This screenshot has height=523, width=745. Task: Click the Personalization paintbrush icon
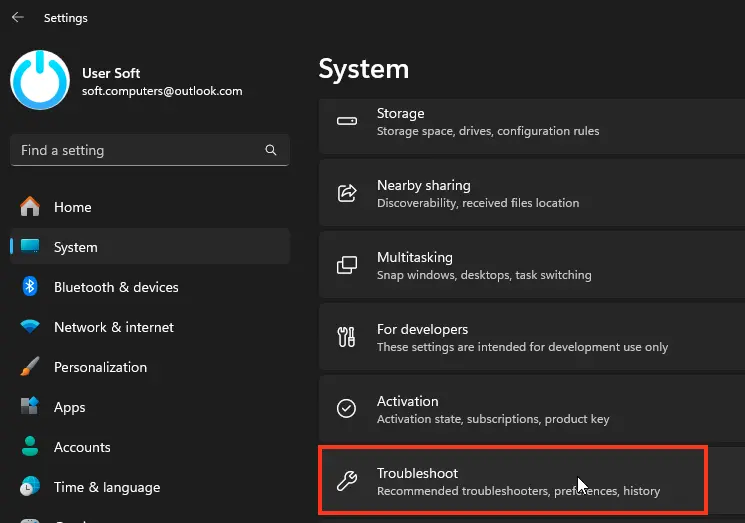coord(30,367)
